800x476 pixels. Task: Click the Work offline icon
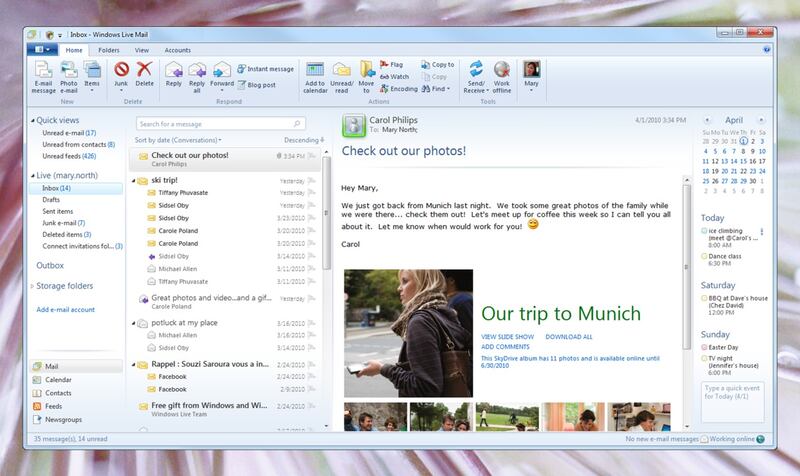[x=502, y=78]
